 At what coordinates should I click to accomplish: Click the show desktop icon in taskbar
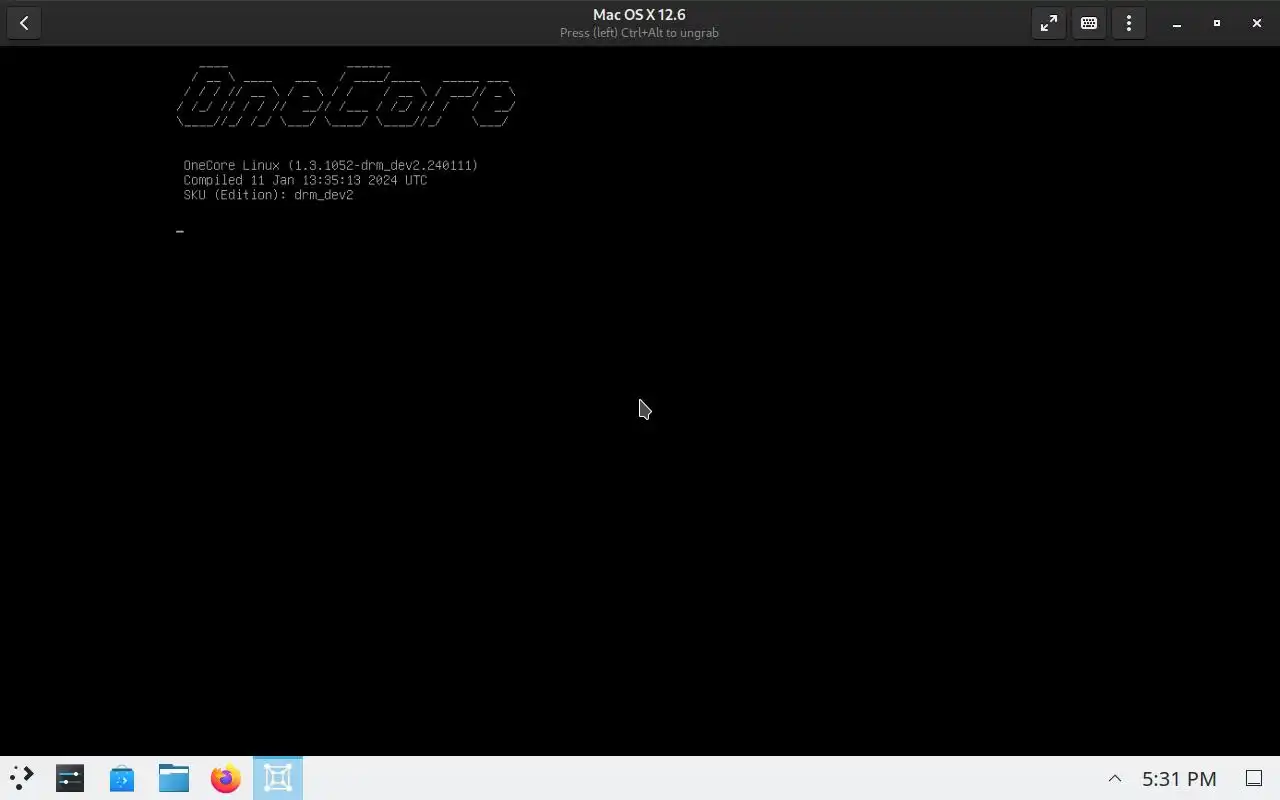pyautogui.click(x=1254, y=778)
